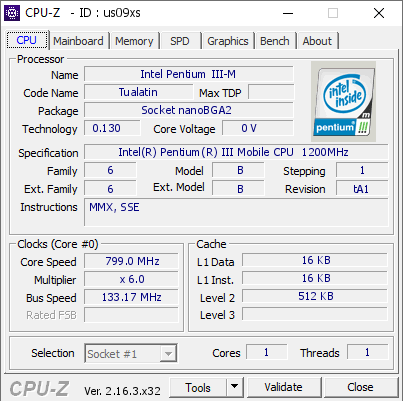This screenshot has height=401, width=403.
Task: Click the empty Max TDP field
Action: [271, 92]
